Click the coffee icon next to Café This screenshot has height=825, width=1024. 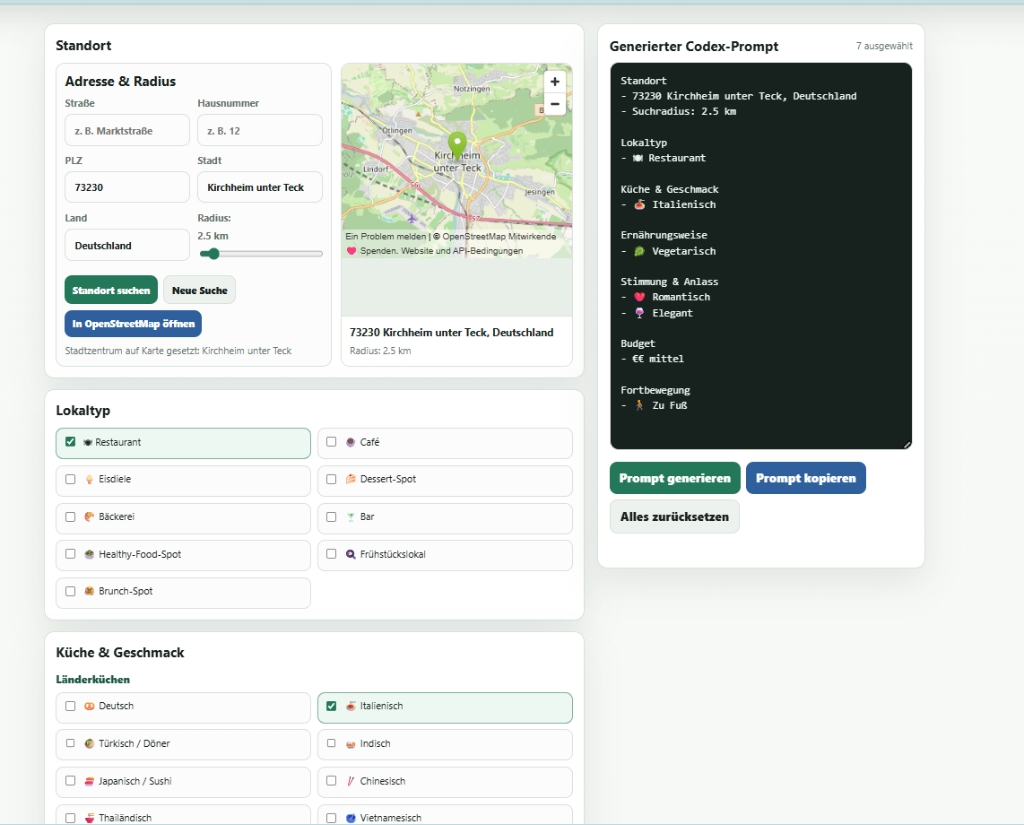[350, 442]
